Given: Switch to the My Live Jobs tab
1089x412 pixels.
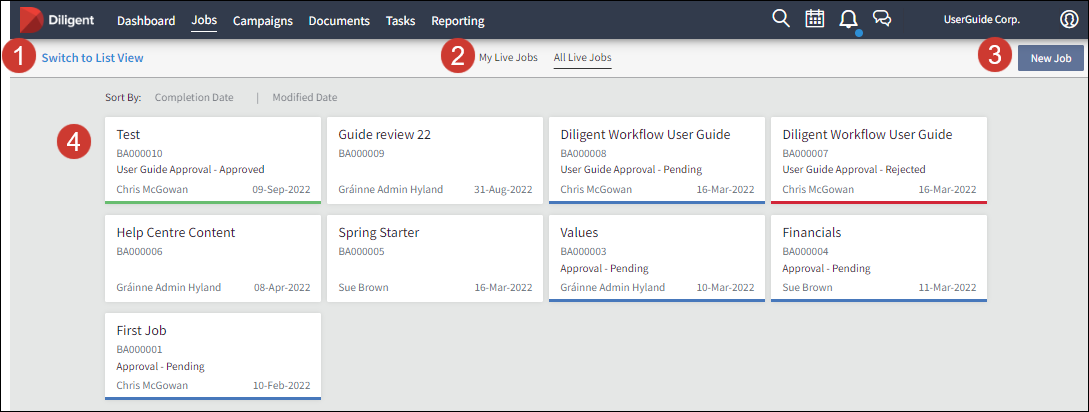Looking at the screenshot, I should tap(508, 58).
